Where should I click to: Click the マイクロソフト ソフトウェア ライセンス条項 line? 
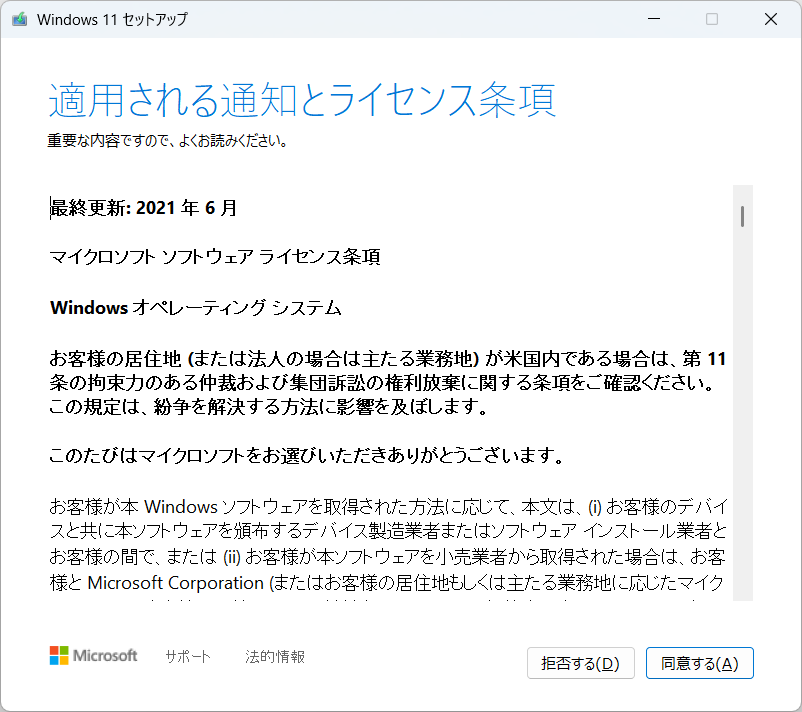pos(215,257)
